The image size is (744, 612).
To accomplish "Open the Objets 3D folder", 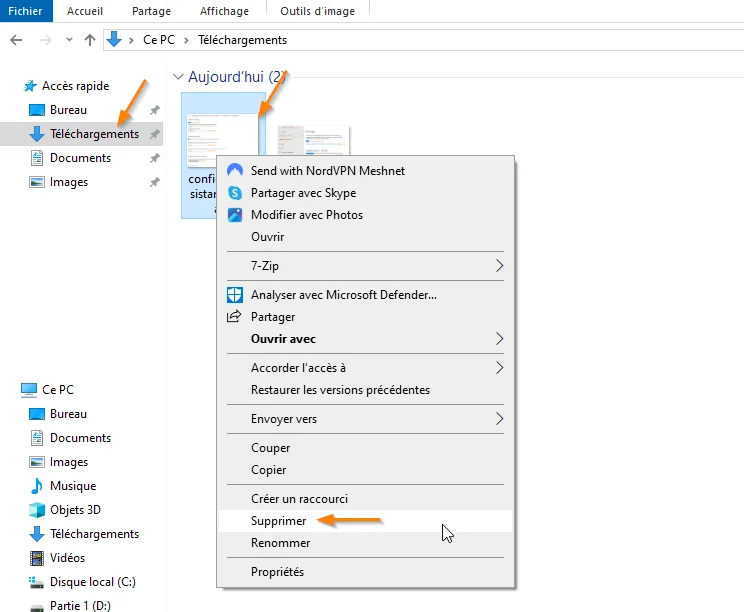I will coord(75,510).
